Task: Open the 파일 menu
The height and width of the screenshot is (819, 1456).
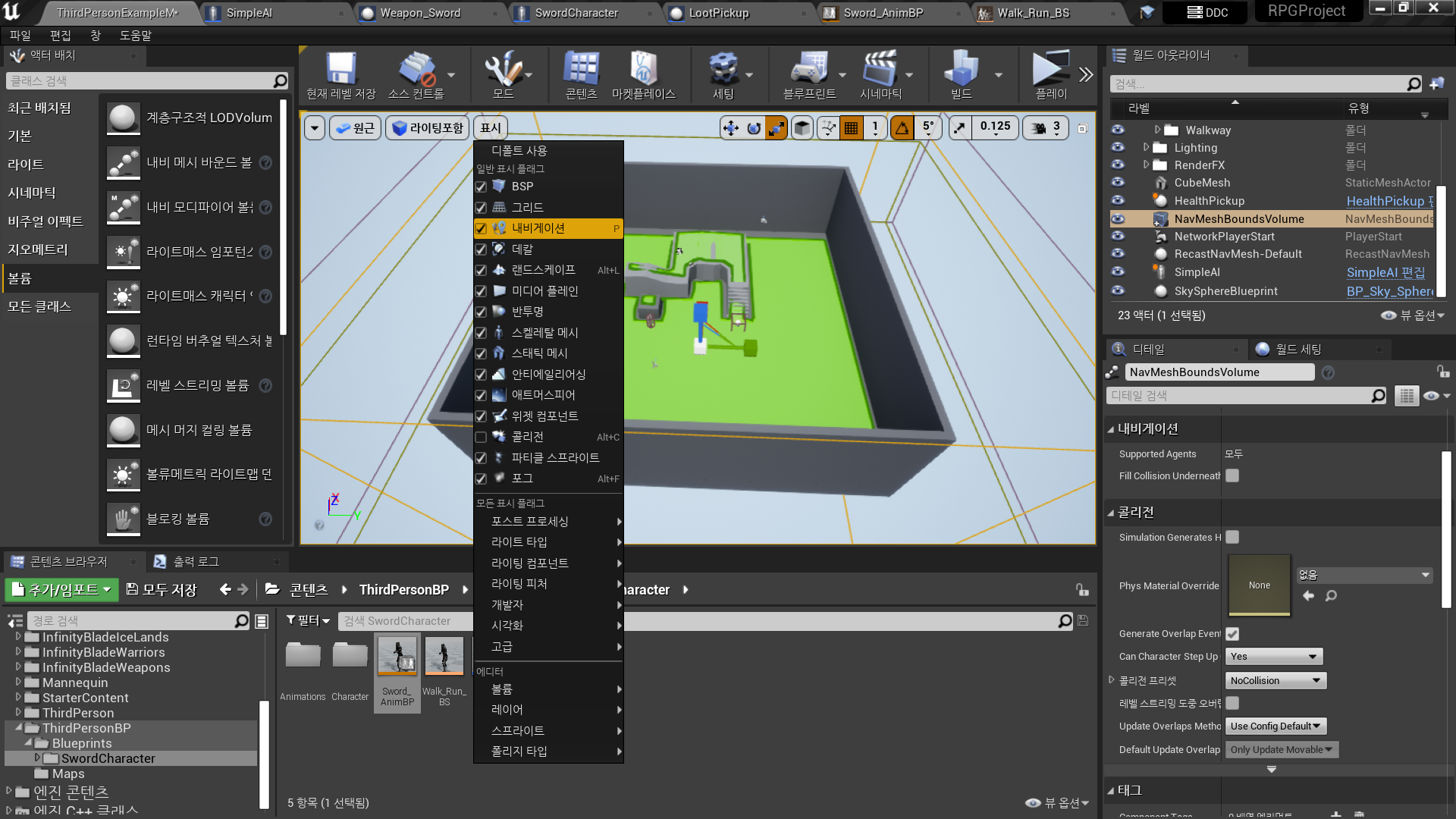Action: click(x=19, y=35)
